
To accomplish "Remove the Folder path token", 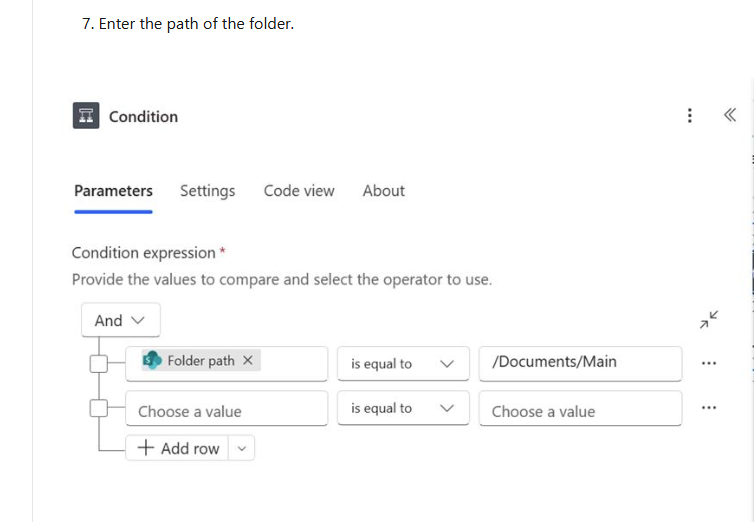I will click(x=247, y=361).
